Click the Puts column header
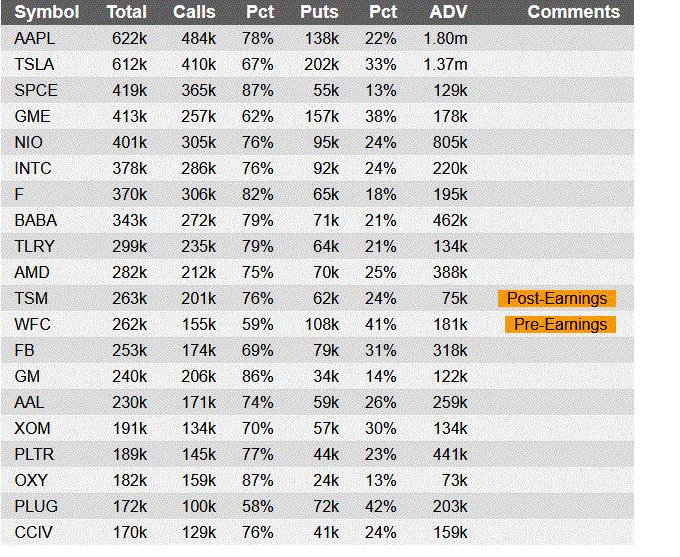This screenshot has height=557, width=680. click(x=319, y=12)
